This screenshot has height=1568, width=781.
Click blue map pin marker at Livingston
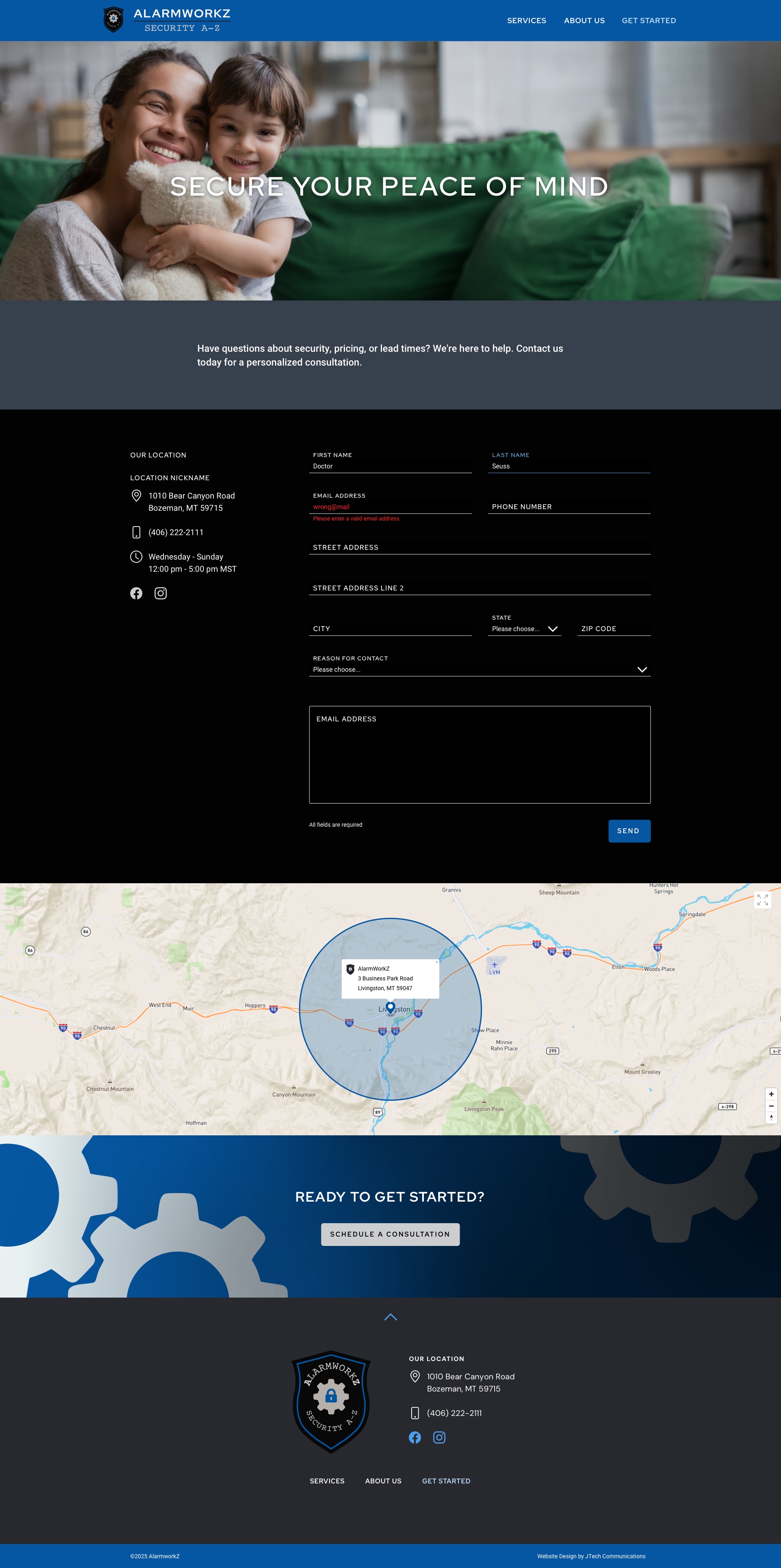click(391, 1007)
